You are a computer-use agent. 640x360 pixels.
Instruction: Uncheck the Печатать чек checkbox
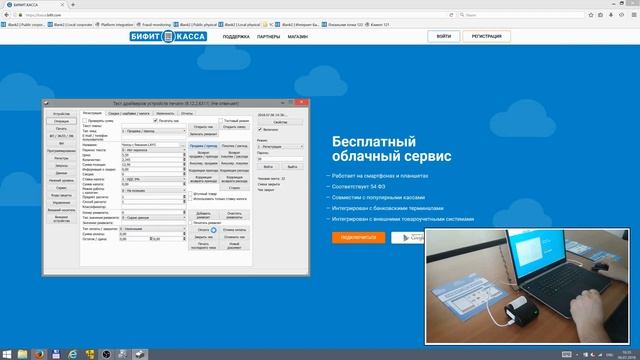click(x=156, y=121)
